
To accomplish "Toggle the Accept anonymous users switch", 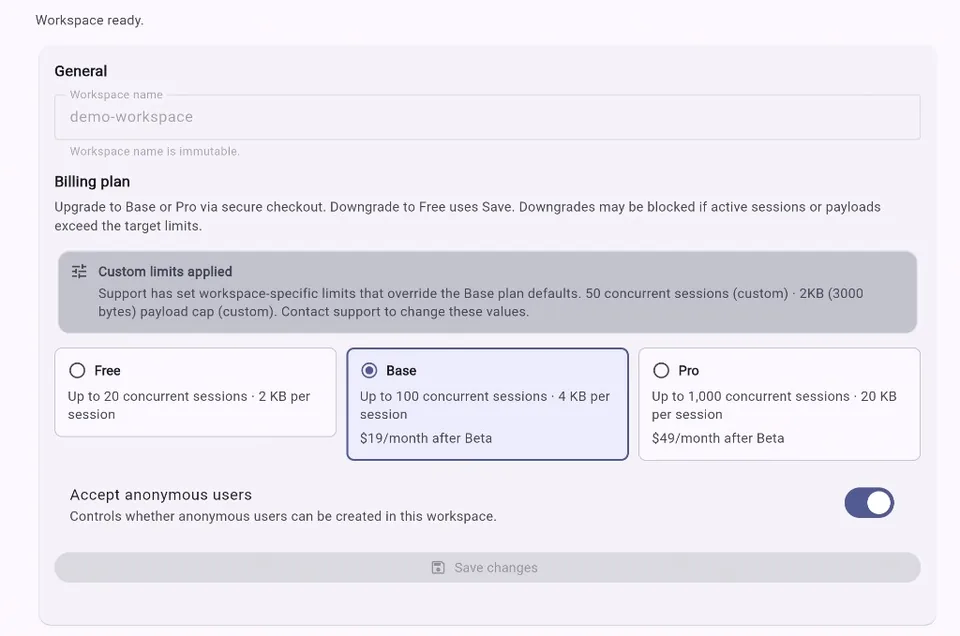I will [869, 503].
